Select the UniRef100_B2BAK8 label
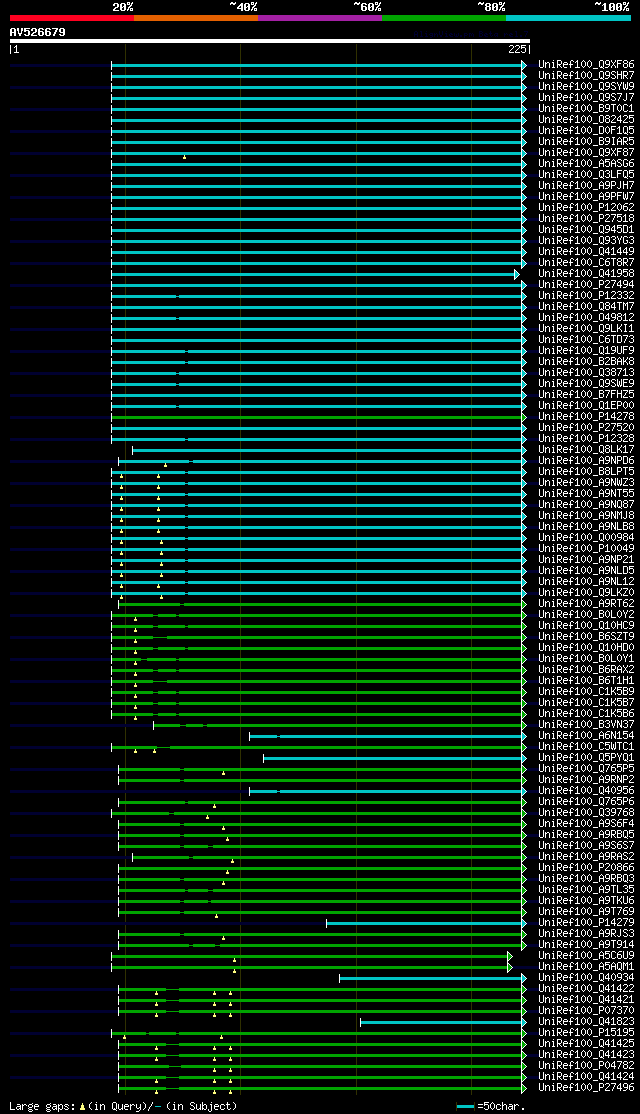The width and height of the screenshot is (640, 1114). 586,362
